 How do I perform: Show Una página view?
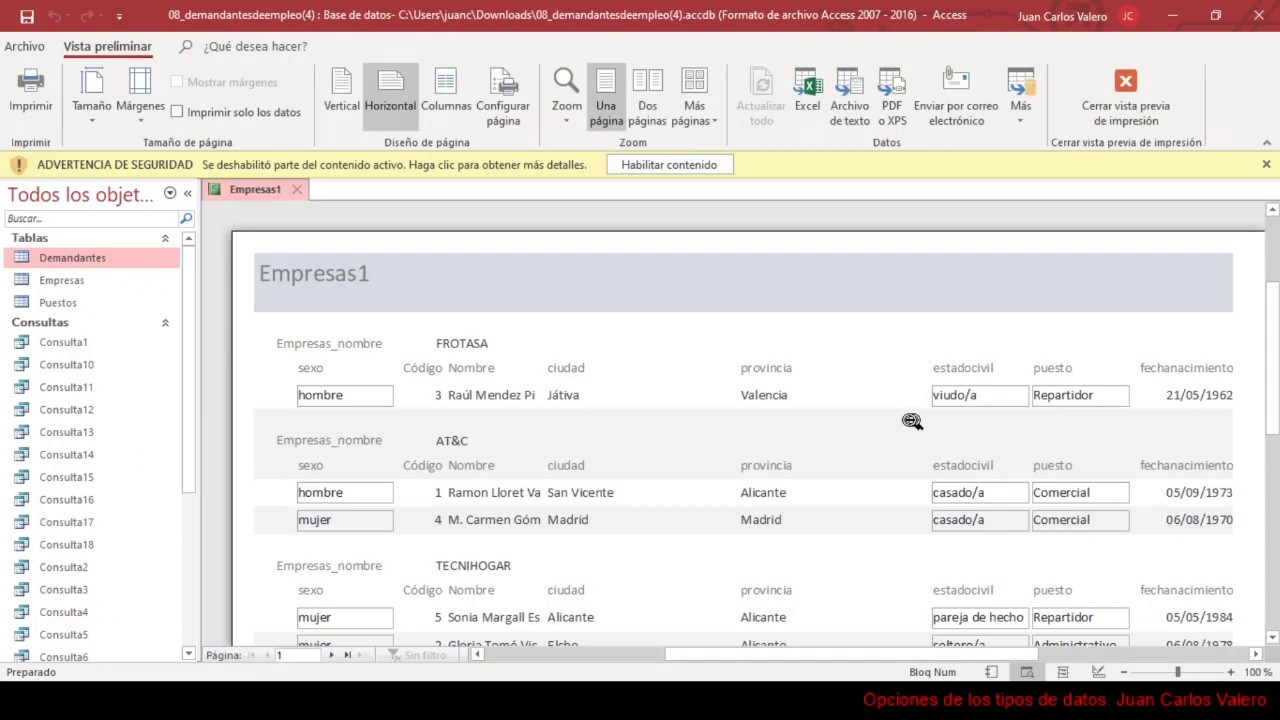(606, 97)
